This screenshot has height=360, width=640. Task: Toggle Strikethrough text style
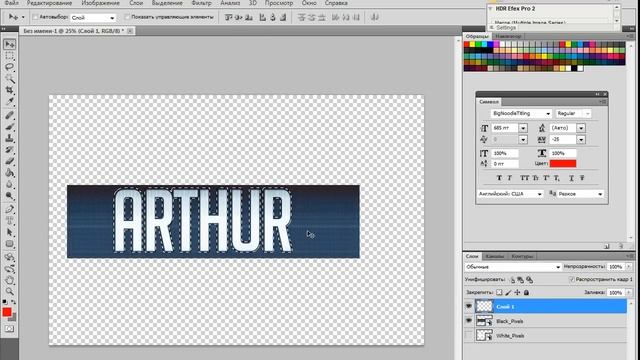[582, 178]
